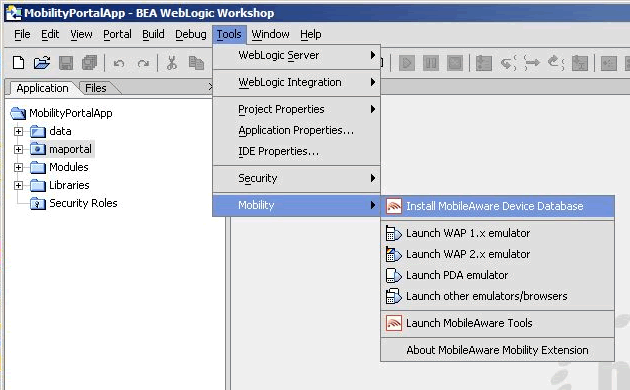Open the Help menu

(311, 35)
